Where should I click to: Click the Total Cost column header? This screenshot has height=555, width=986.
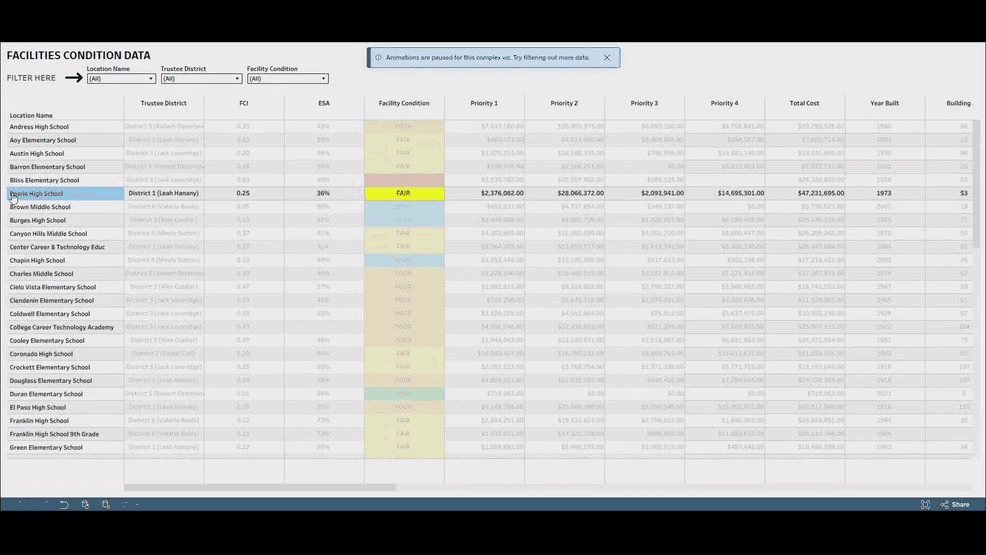[x=804, y=103]
